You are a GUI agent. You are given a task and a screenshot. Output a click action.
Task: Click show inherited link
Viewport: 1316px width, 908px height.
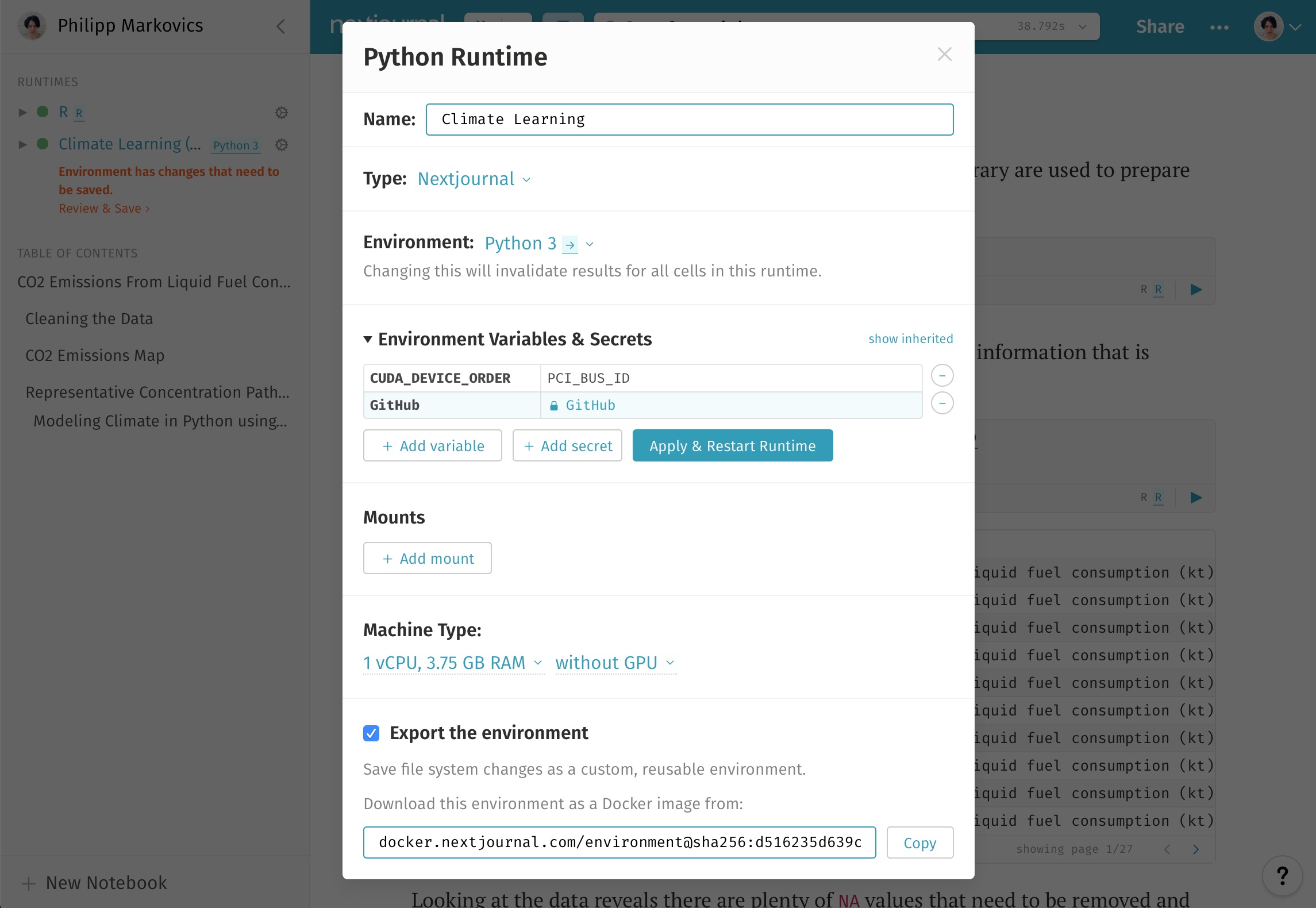(910, 339)
